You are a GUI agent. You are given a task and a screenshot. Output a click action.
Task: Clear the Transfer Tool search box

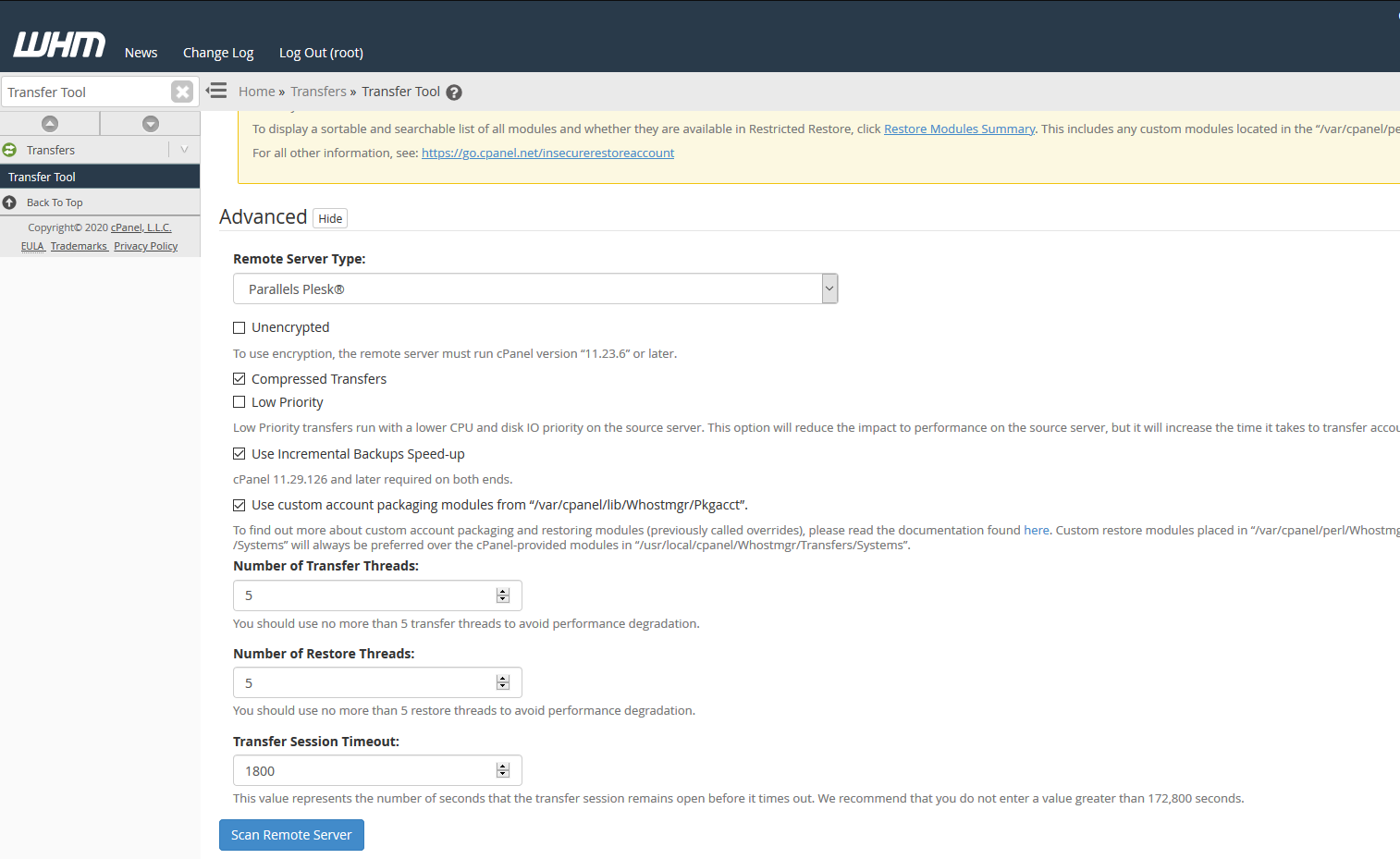click(x=182, y=92)
